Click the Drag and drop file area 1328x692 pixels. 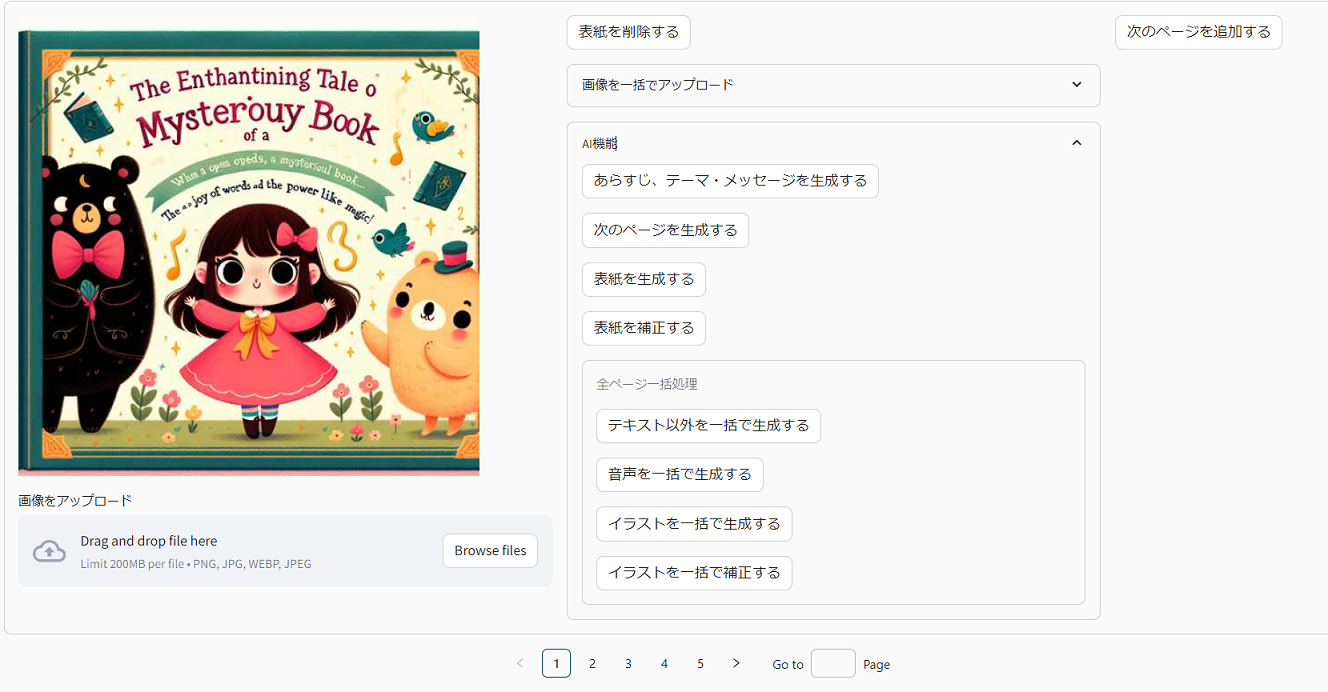(x=285, y=551)
